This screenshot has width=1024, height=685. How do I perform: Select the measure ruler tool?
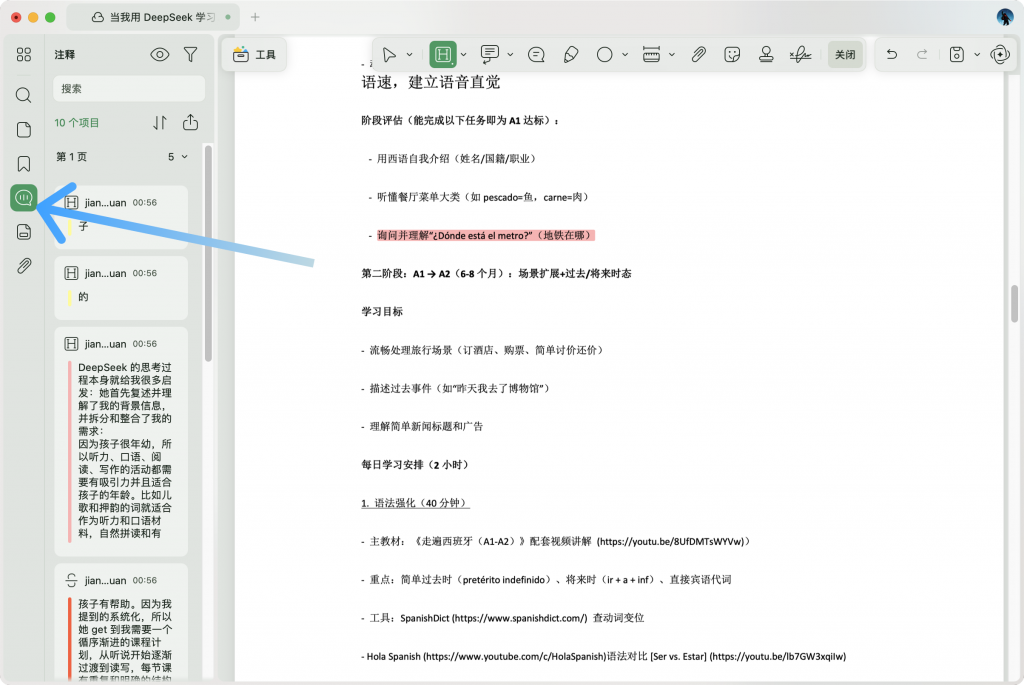(651, 54)
